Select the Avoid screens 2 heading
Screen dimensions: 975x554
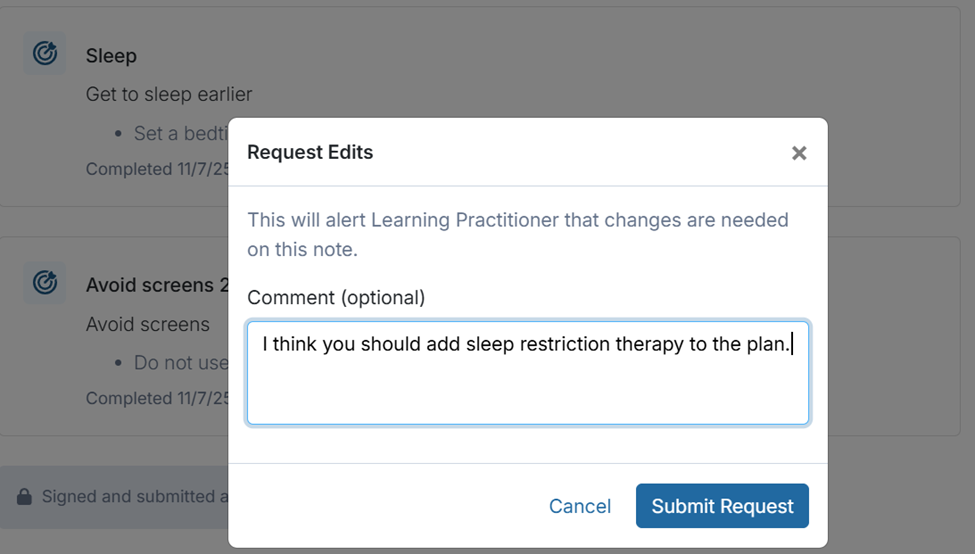[149, 285]
